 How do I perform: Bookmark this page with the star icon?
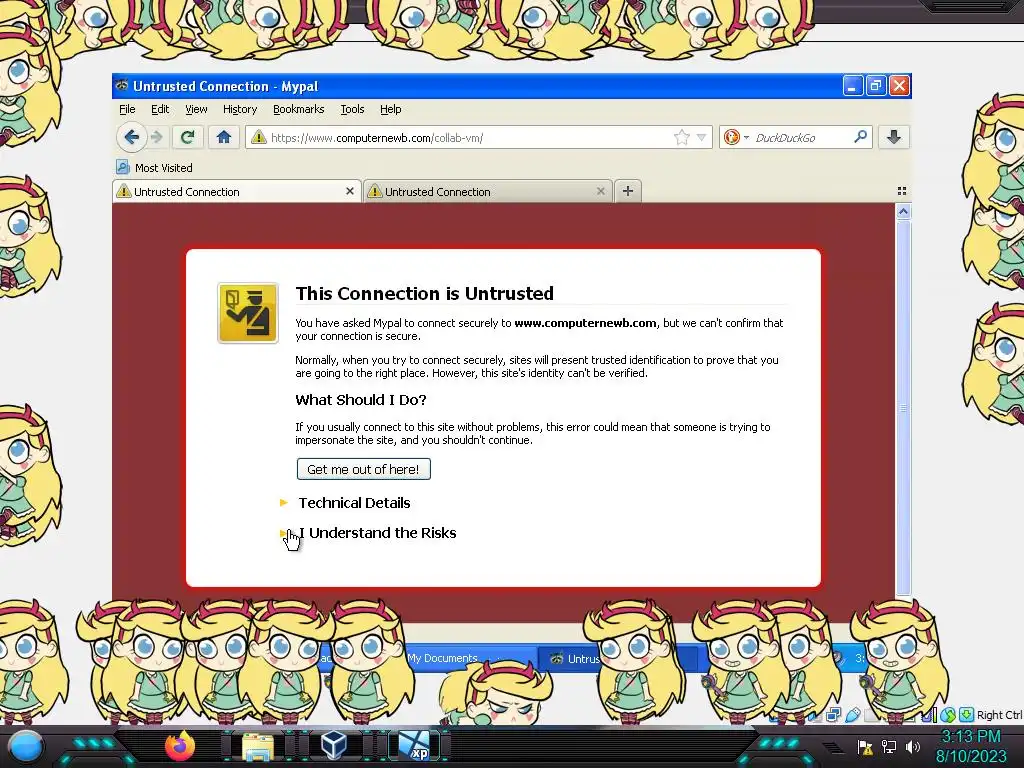pyautogui.click(x=681, y=137)
